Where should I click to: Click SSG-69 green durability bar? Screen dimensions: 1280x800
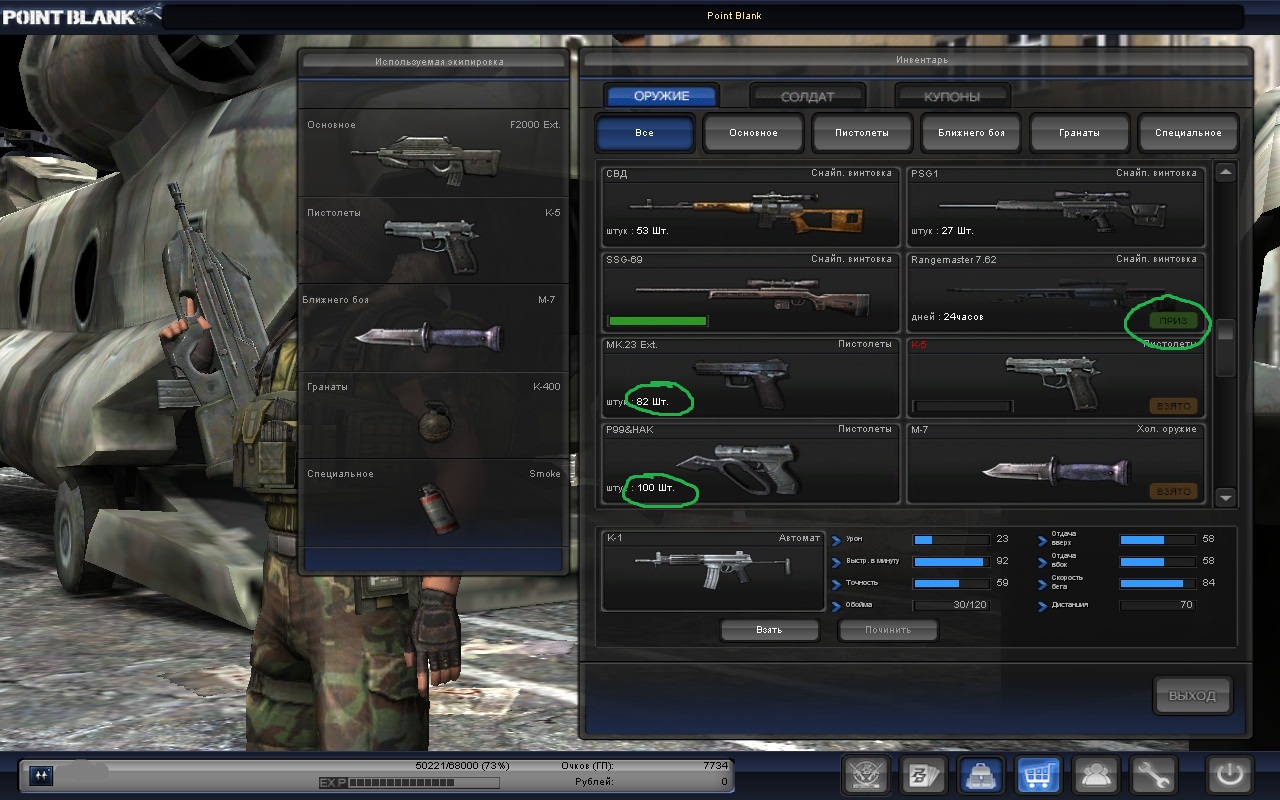pos(658,321)
